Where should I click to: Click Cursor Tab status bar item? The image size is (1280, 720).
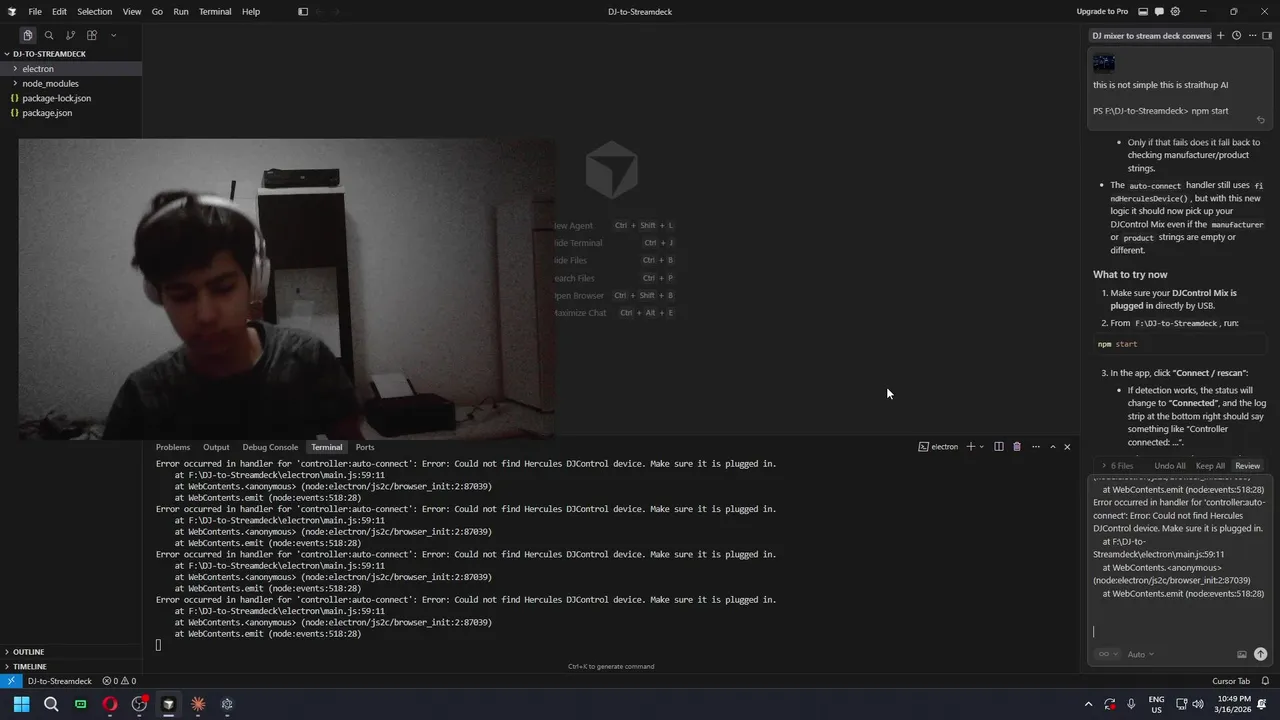point(1231,681)
